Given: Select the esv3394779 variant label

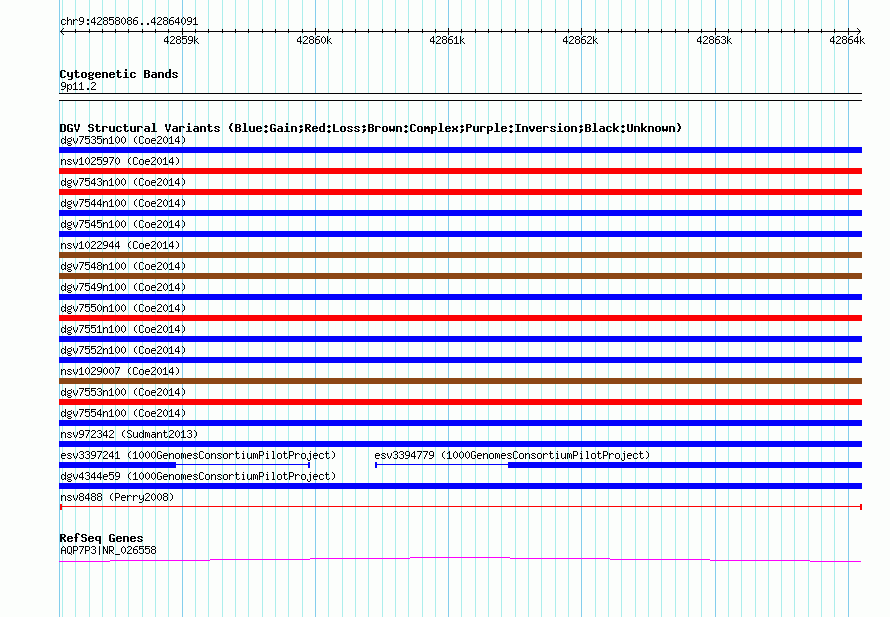Looking at the screenshot, I should [x=511, y=455].
